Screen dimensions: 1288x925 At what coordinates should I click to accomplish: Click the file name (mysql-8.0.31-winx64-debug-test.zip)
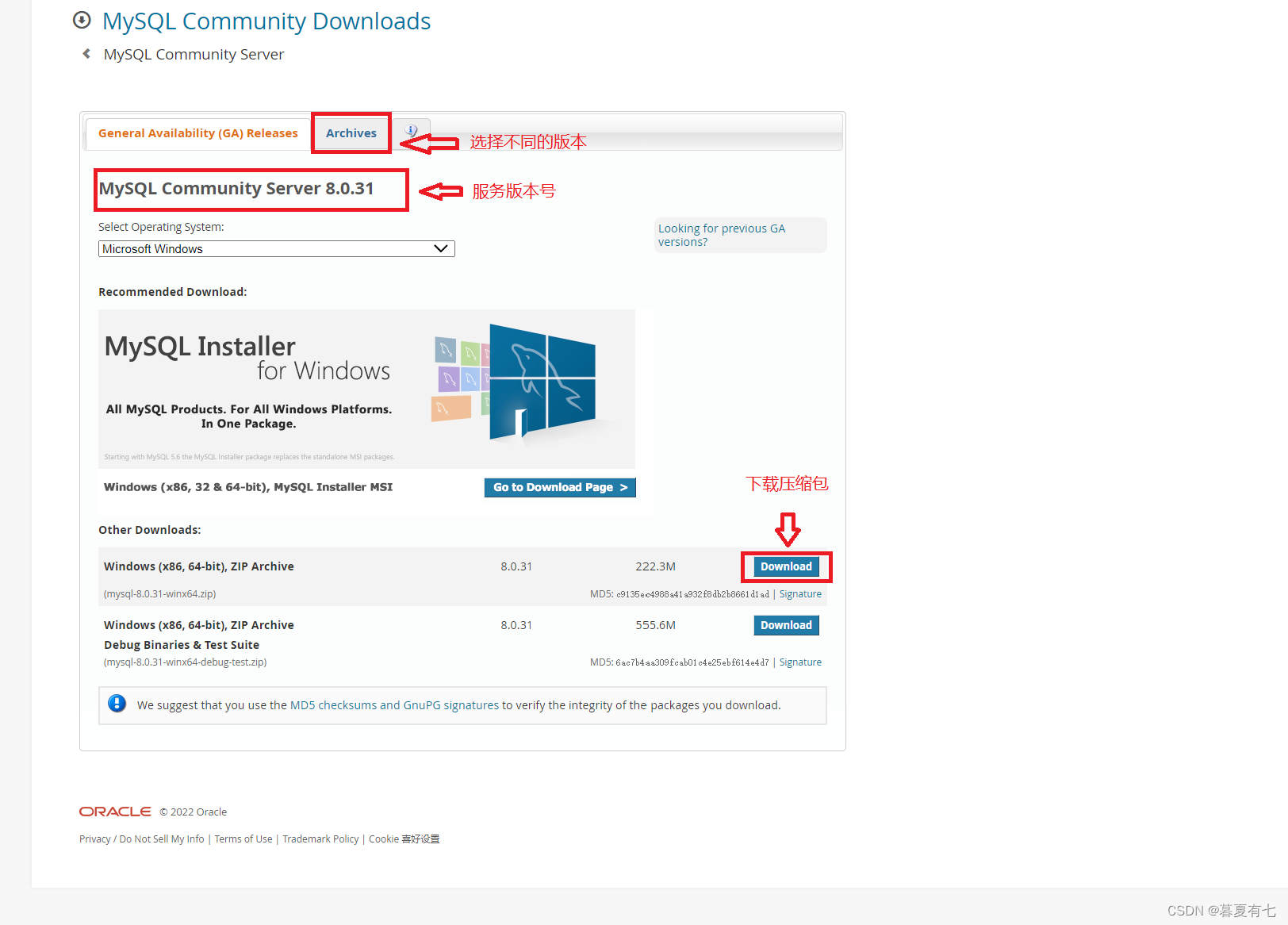point(186,662)
